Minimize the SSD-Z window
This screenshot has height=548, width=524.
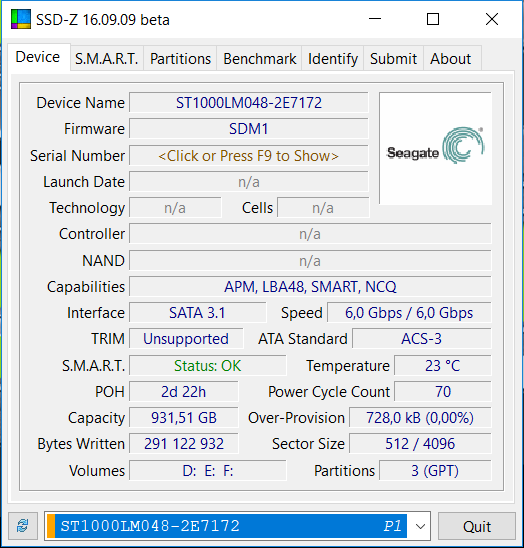click(375, 19)
